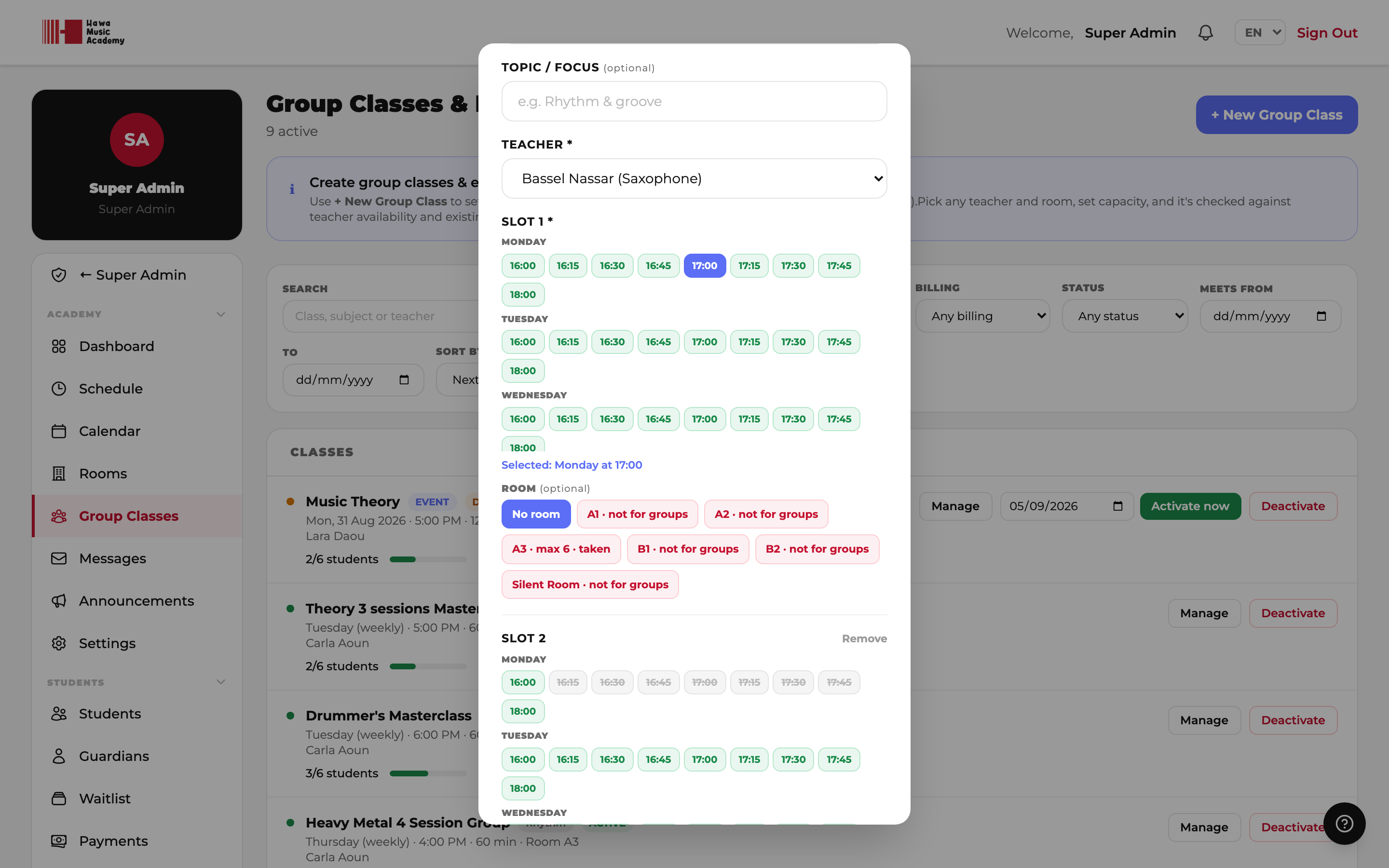Click Drummer's Masterclass 3/6 progress bar
Viewport: 1389px width, 868px height.
(428, 773)
